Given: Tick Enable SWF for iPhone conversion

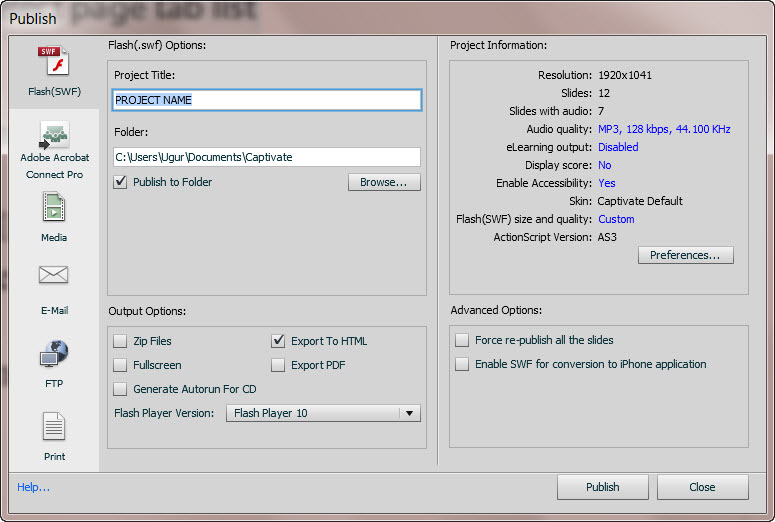Looking at the screenshot, I should coord(462,364).
